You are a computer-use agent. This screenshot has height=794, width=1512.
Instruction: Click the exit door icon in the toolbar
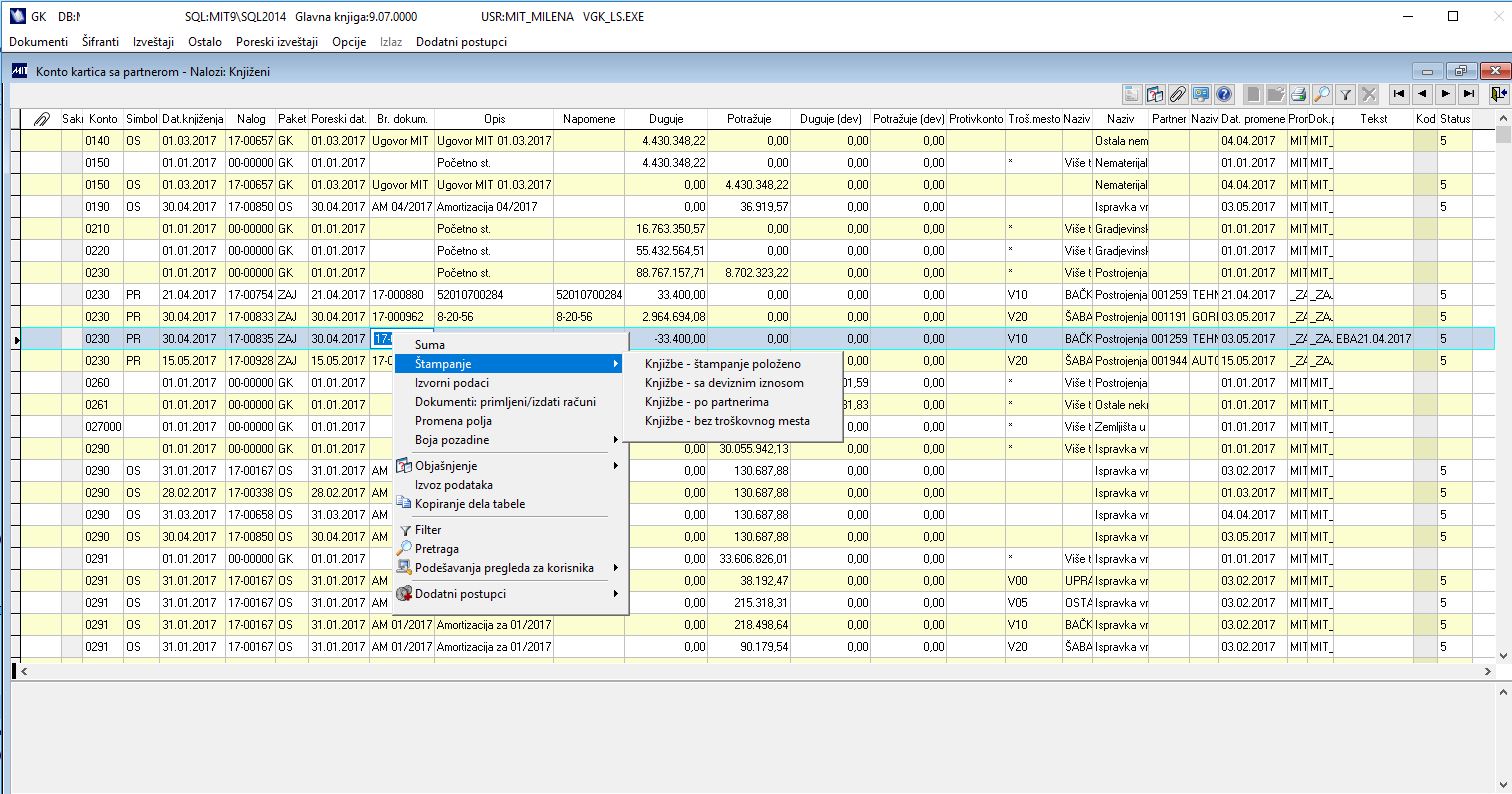tap(1497, 94)
